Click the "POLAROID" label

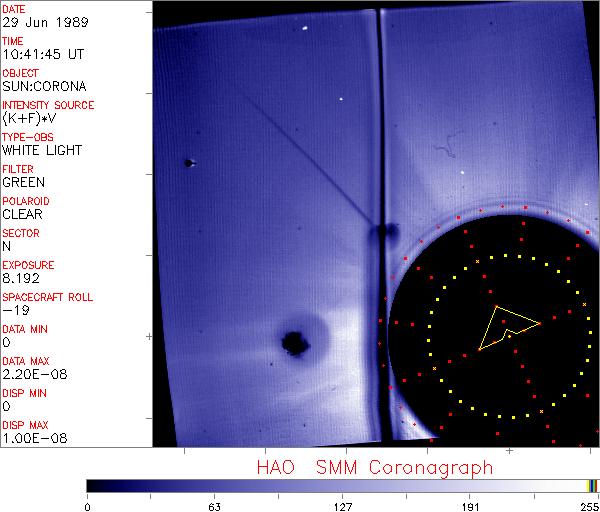point(26,201)
